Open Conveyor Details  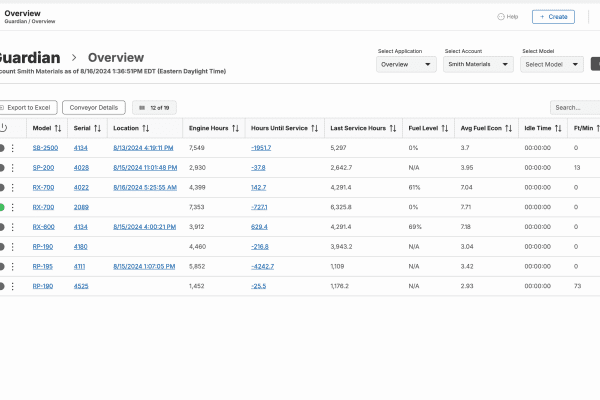point(94,108)
